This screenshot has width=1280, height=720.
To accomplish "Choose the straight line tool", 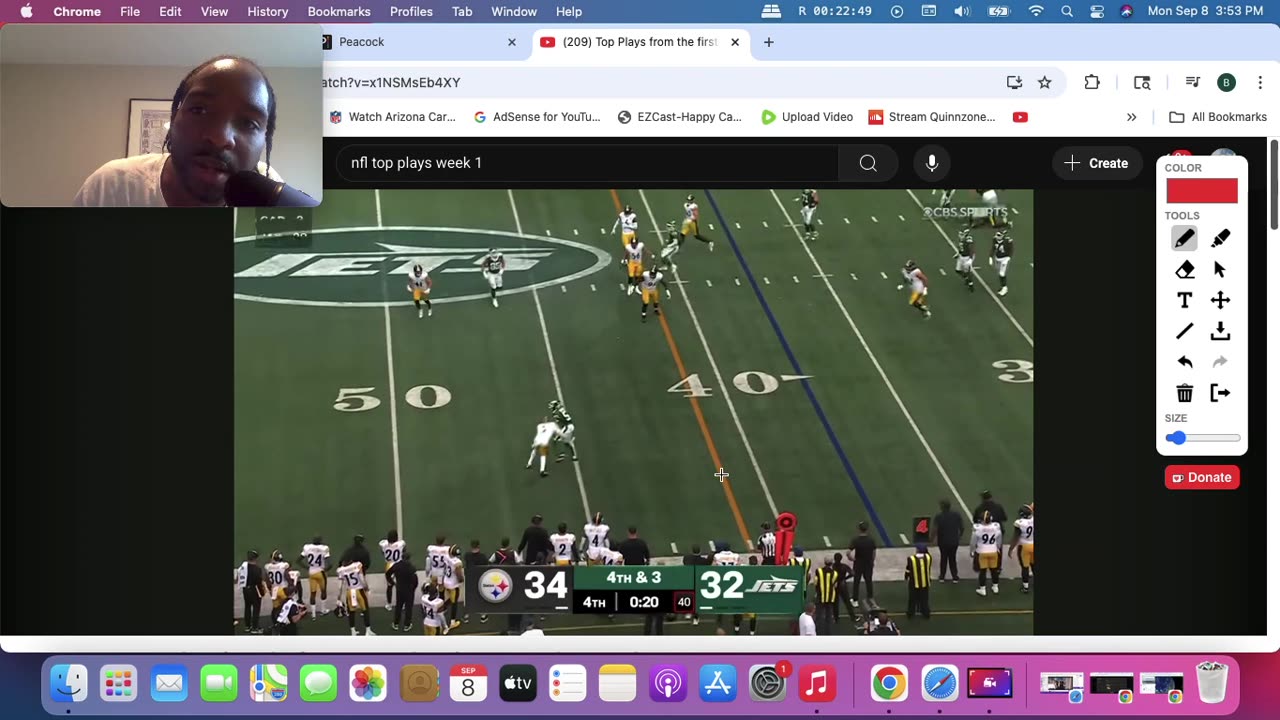I will pos(1184,331).
